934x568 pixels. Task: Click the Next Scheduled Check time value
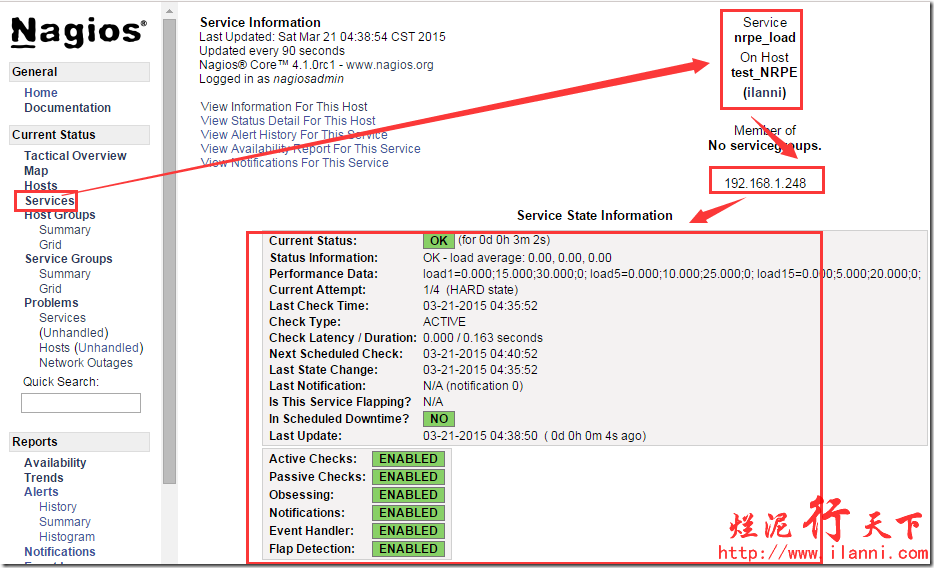pyautogui.click(x=480, y=354)
